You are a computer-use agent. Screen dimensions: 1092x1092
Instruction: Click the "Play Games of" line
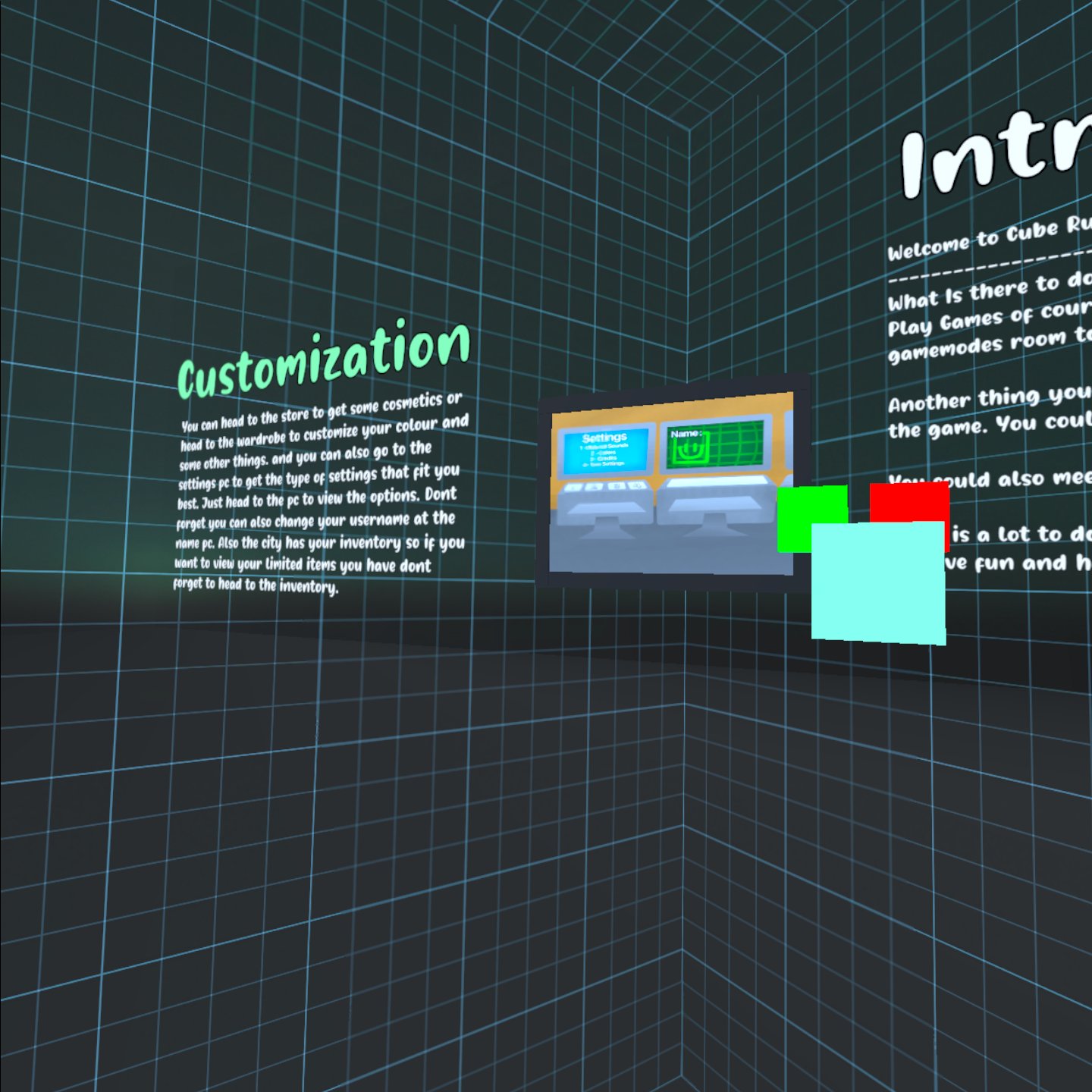pyautogui.click(x=990, y=318)
